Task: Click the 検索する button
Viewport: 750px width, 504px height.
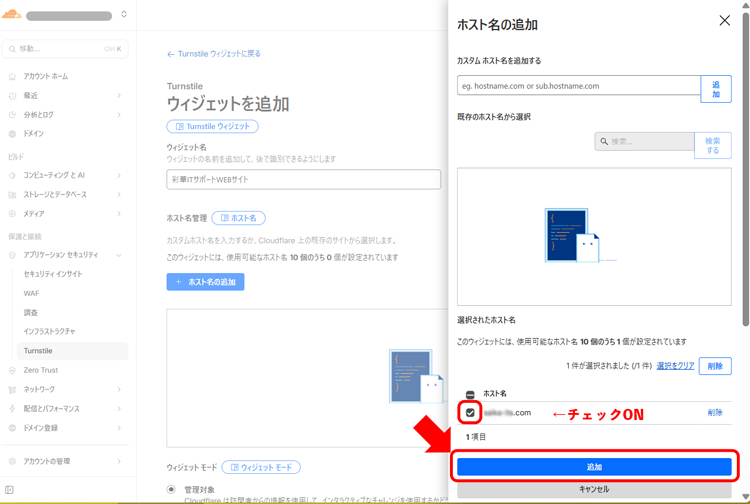Action: point(713,145)
